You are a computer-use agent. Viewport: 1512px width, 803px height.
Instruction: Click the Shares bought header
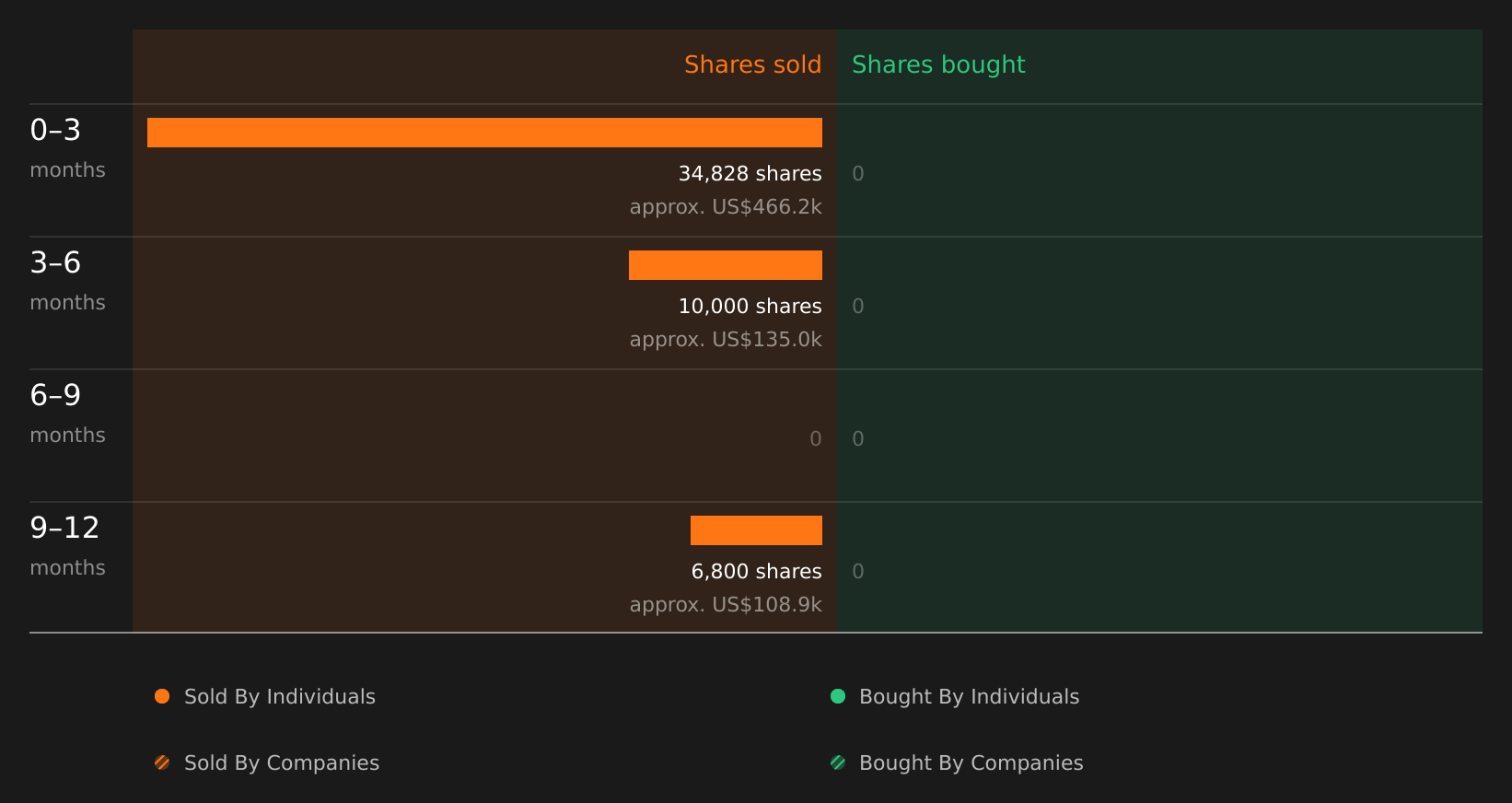point(938,65)
